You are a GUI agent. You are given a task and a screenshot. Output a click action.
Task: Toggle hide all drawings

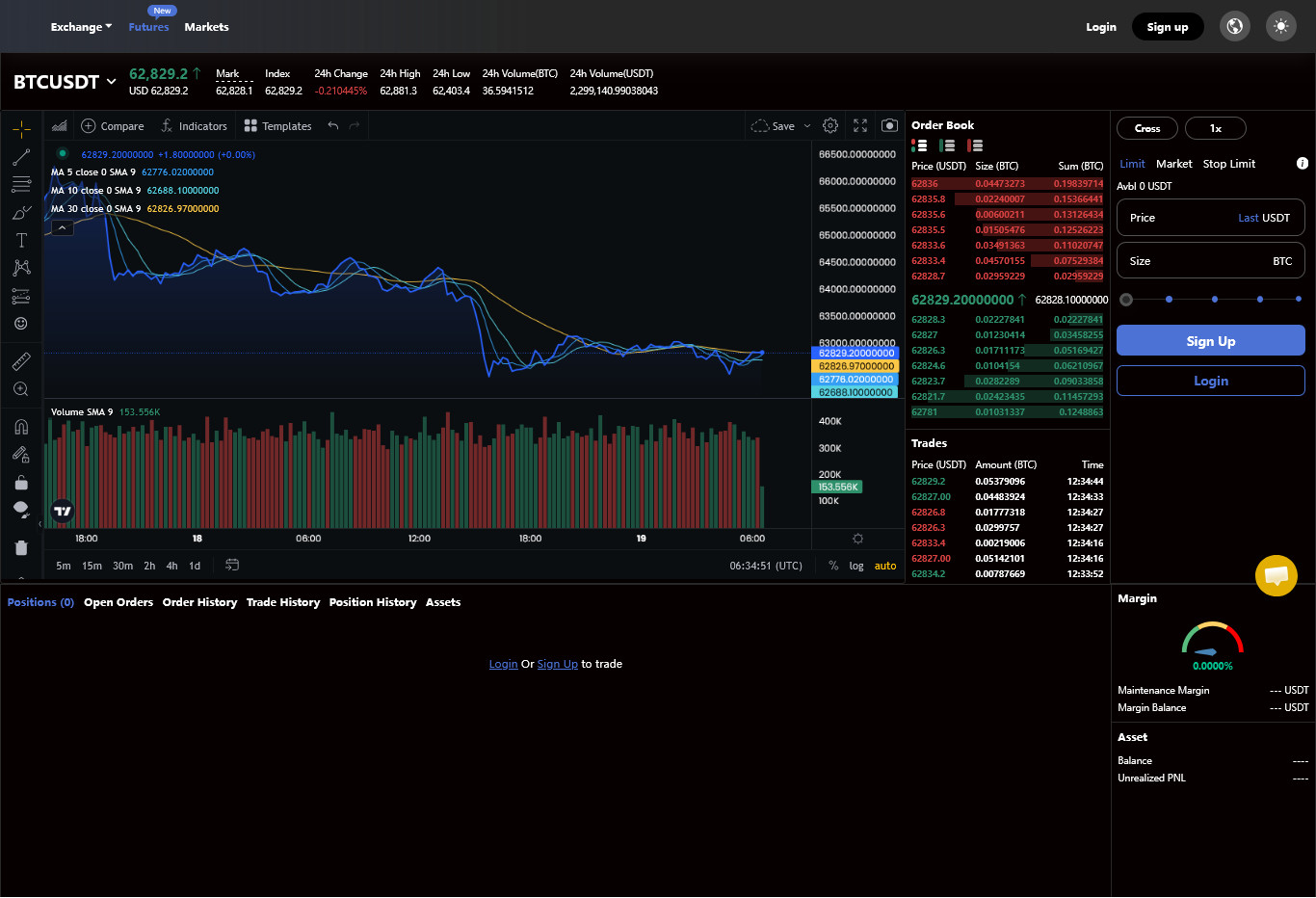point(21,510)
